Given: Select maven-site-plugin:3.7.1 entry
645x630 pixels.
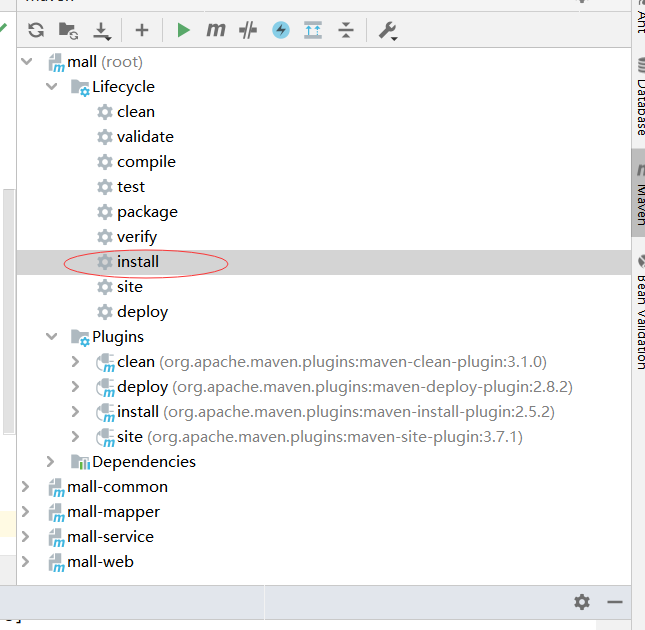Looking at the screenshot, I should point(320,437).
